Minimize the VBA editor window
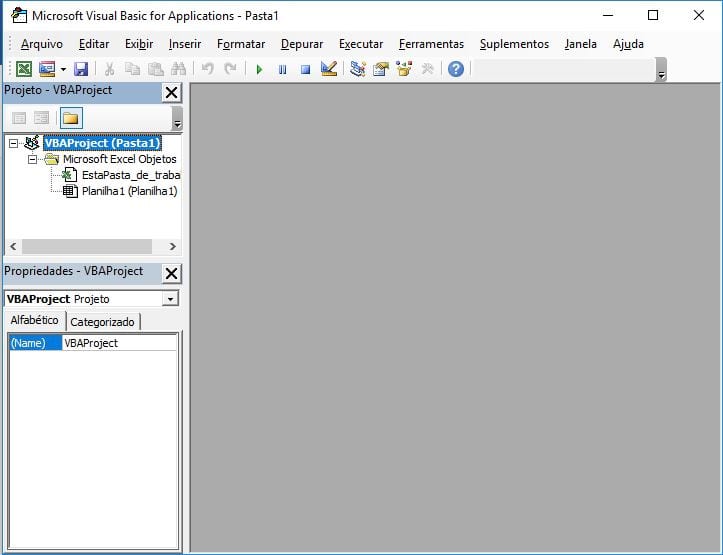The width and height of the screenshot is (723, 555). (x=608, y=15)
